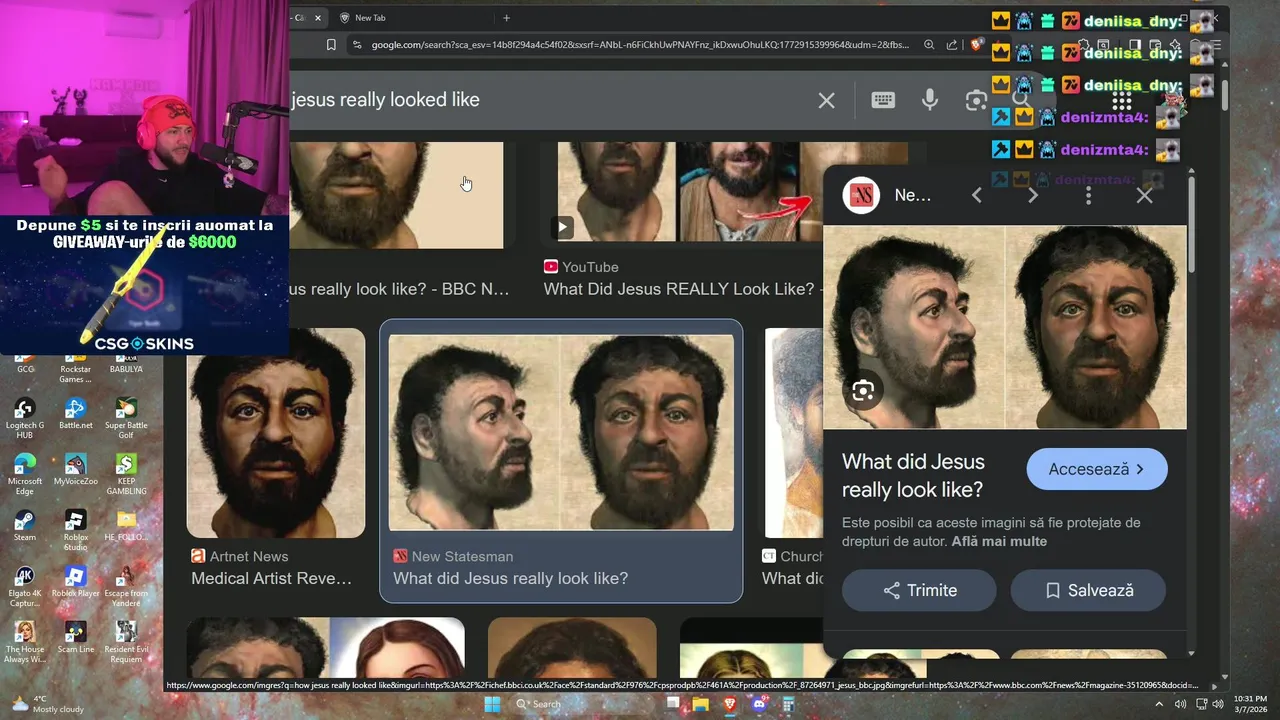Open the yellow folder desktop icon
1280x720 pixels.
[126, 526]
